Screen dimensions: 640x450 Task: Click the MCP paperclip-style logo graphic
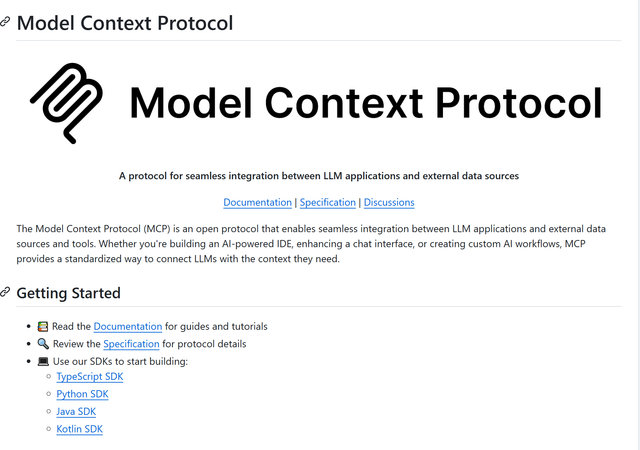click(x=67, y=103)
